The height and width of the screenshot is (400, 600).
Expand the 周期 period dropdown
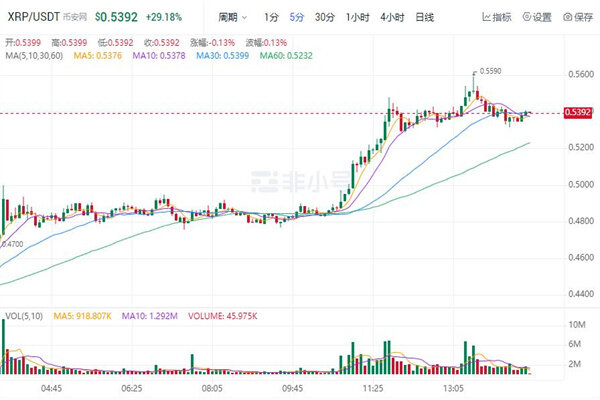pos(232,17)
